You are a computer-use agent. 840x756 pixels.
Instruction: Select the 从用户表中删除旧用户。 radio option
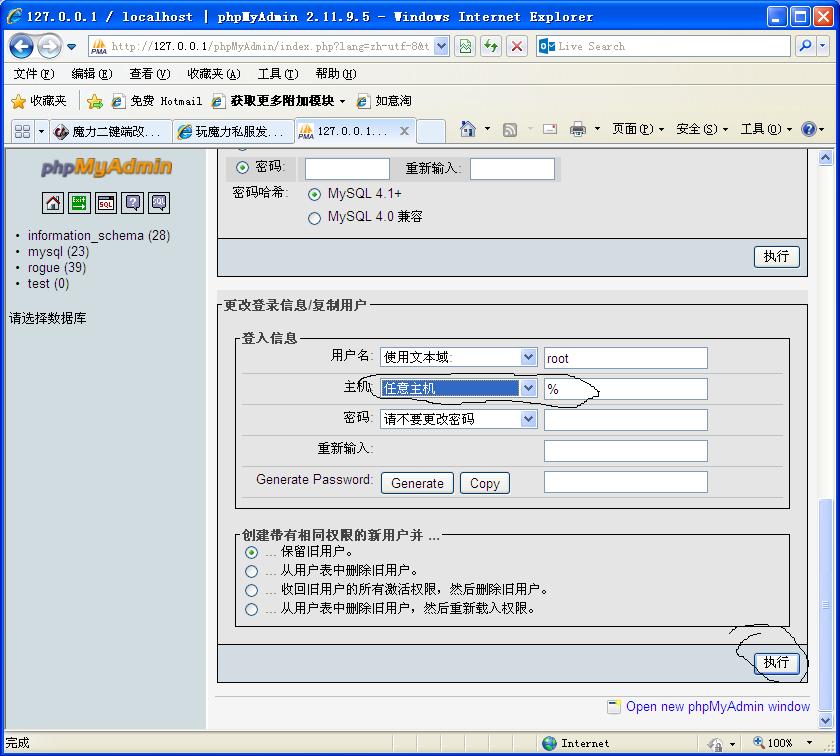251,571
